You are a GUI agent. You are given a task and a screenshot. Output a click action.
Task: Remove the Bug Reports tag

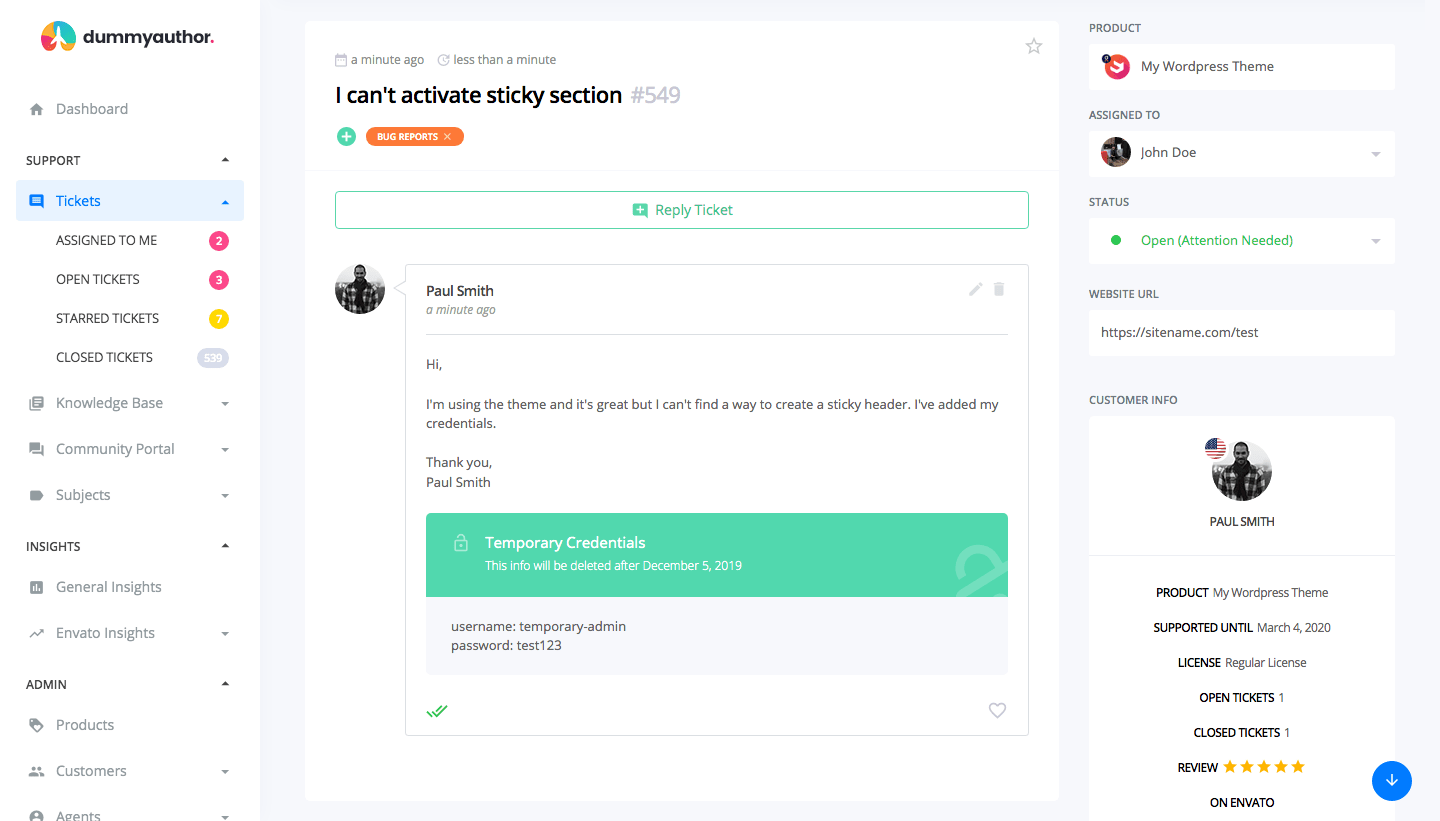point(447,137)
